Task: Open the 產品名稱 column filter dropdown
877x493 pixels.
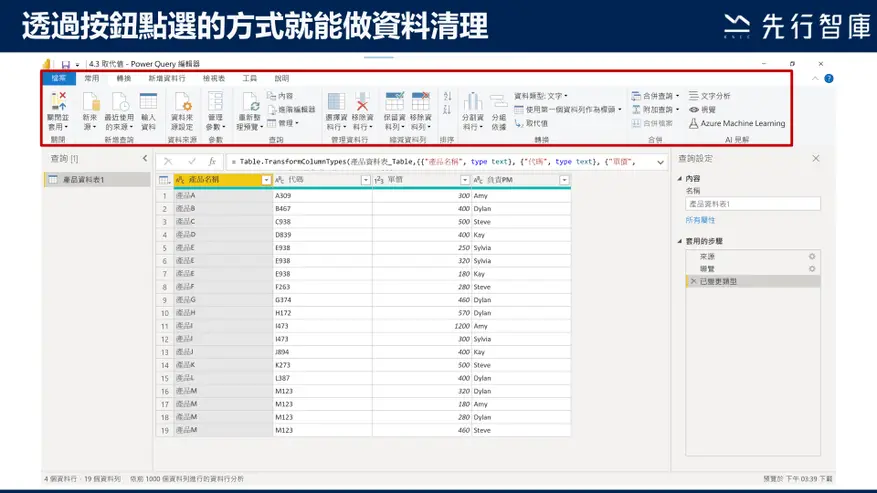Action: [266, 180]
